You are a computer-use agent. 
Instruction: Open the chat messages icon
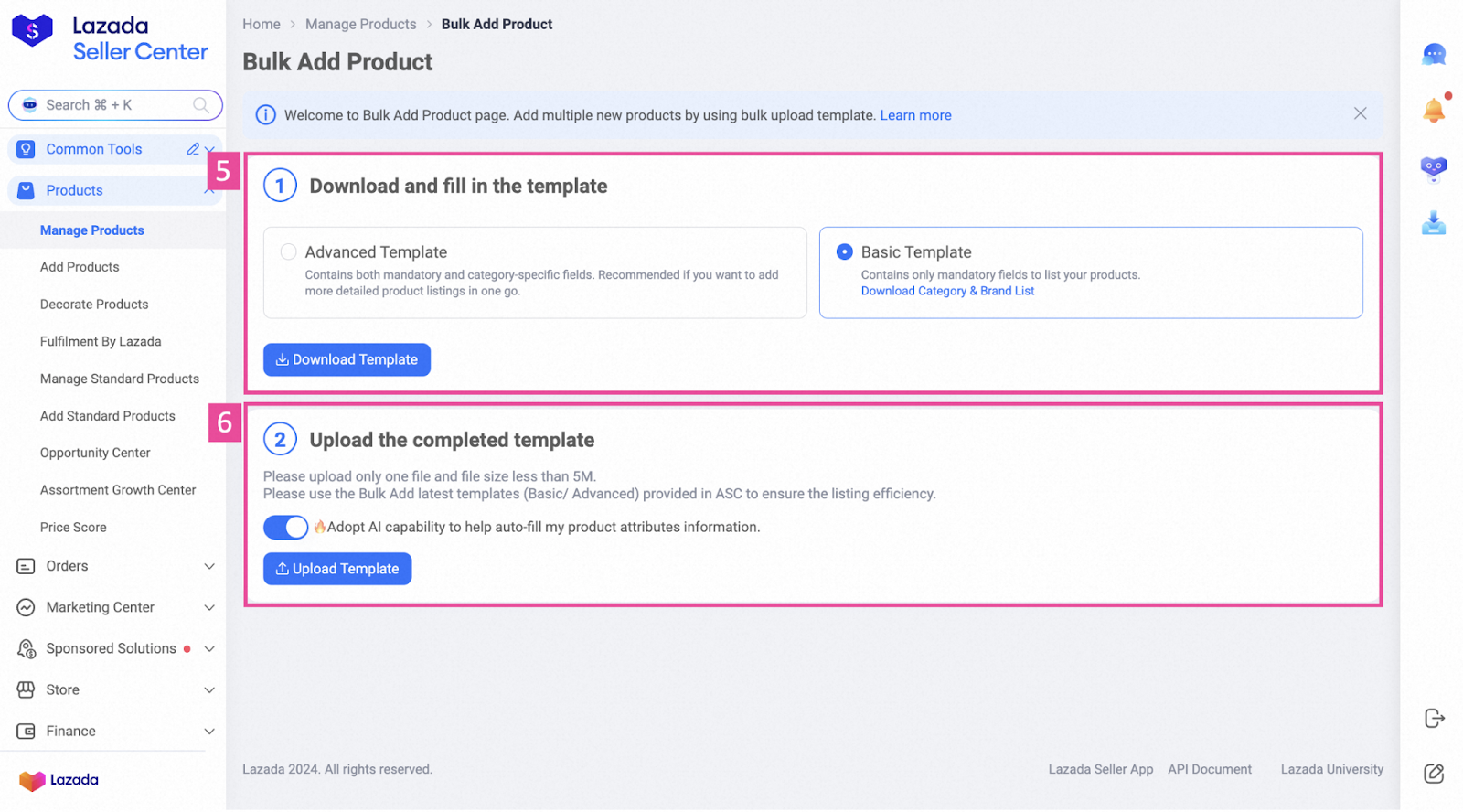pos(1434,55)
